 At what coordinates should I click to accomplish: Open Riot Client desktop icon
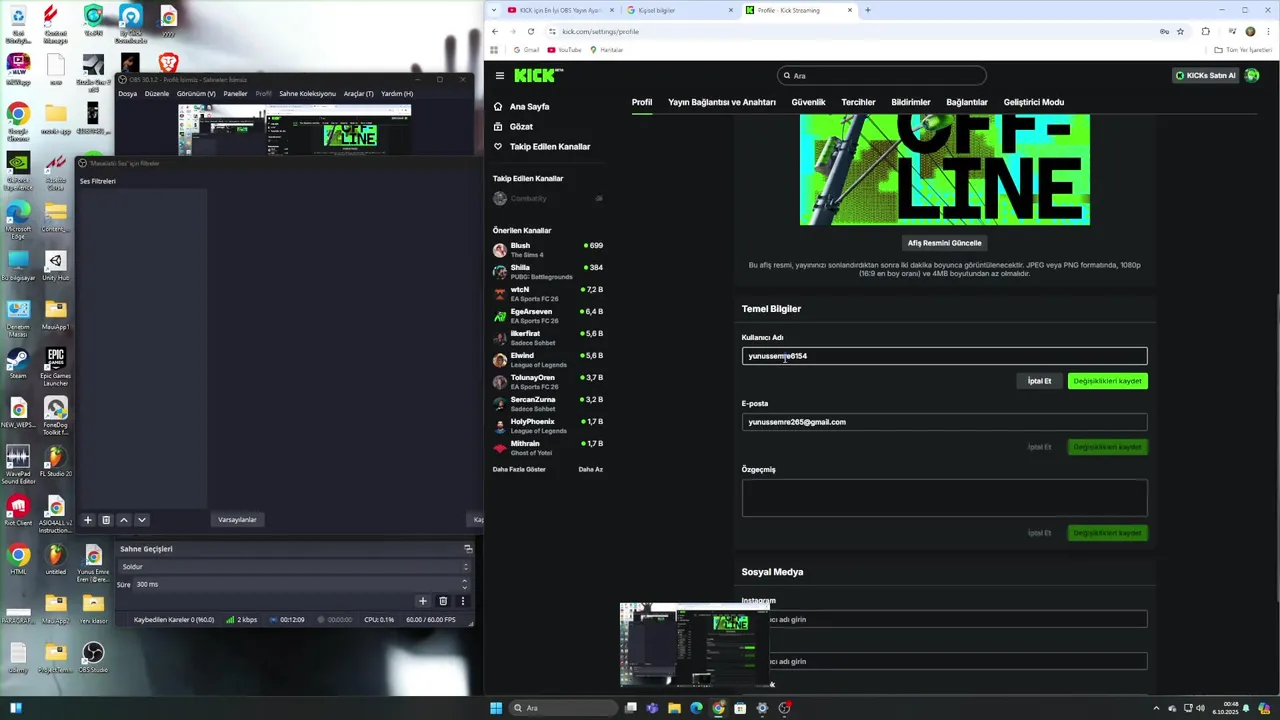tap(18, 511)
